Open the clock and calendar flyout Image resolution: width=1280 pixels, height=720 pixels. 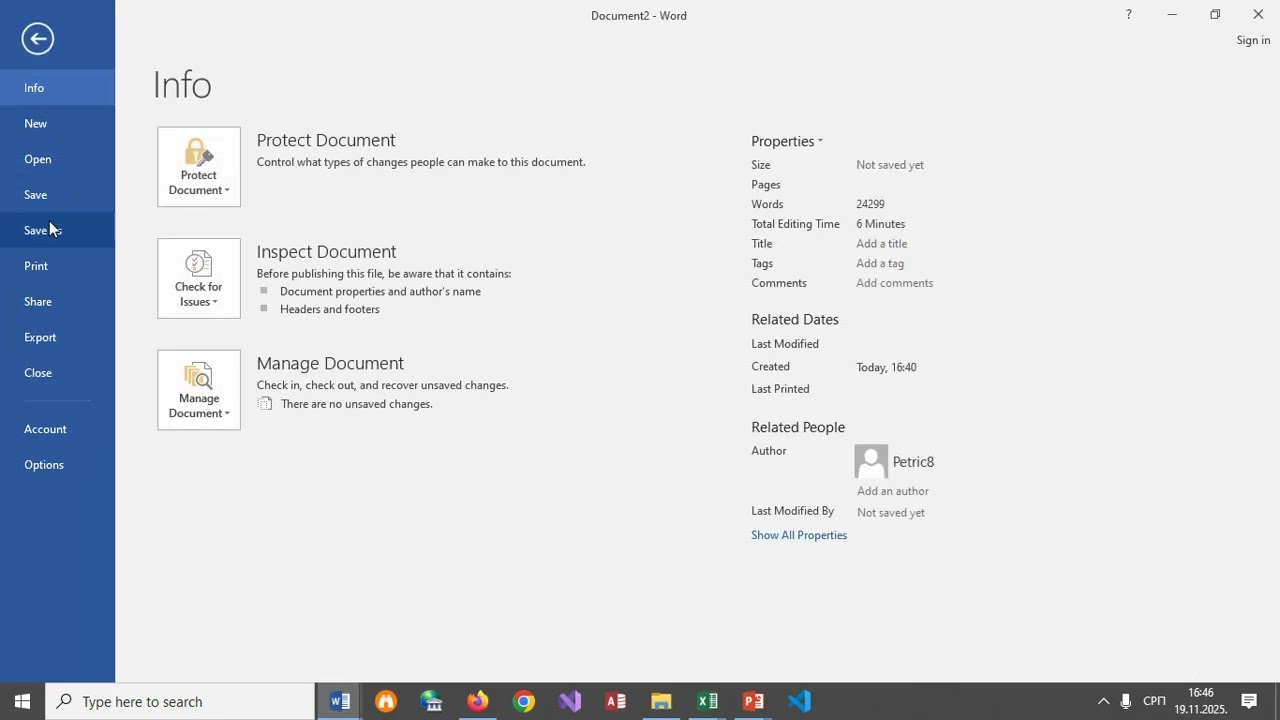coord(1201,701)
